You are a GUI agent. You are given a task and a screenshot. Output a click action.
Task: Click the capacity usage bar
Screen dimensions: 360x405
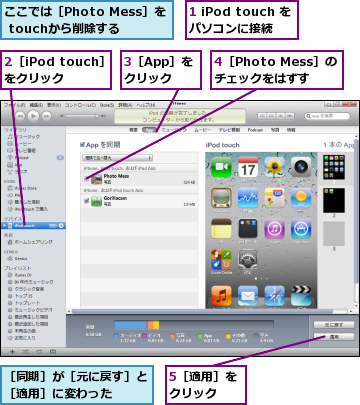(194, 325)
